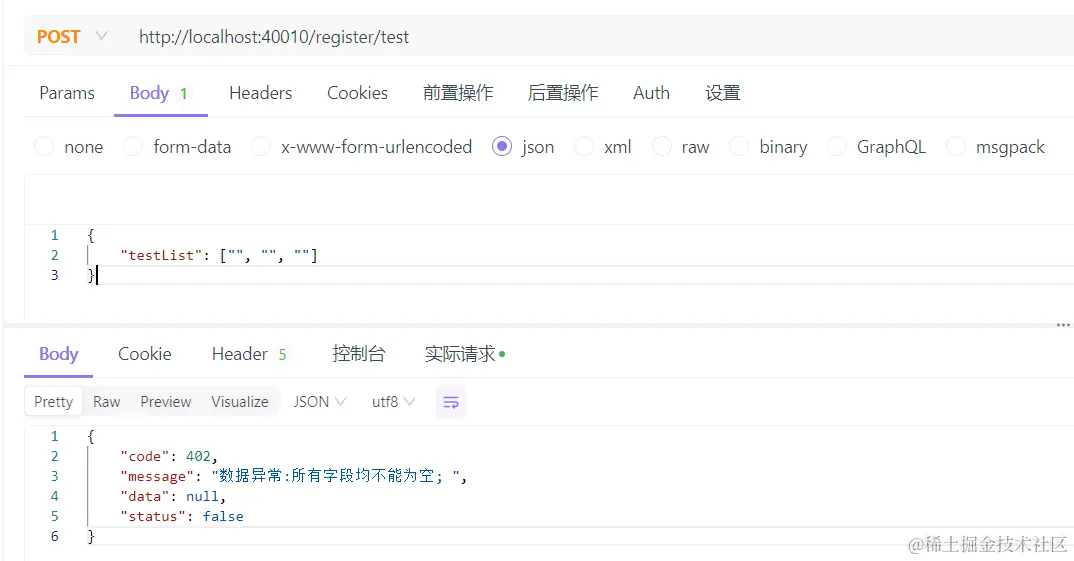Click the "code": 402 response line

[168, 456]
